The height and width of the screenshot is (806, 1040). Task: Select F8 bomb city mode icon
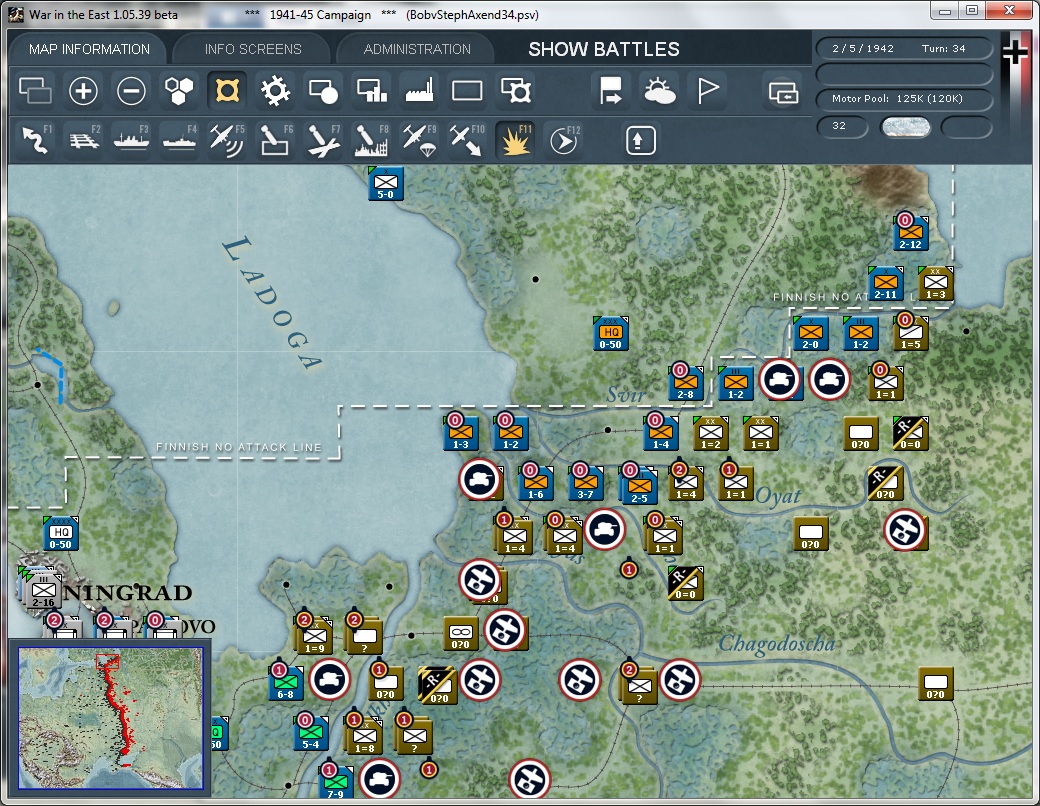(x=371, y=139)
